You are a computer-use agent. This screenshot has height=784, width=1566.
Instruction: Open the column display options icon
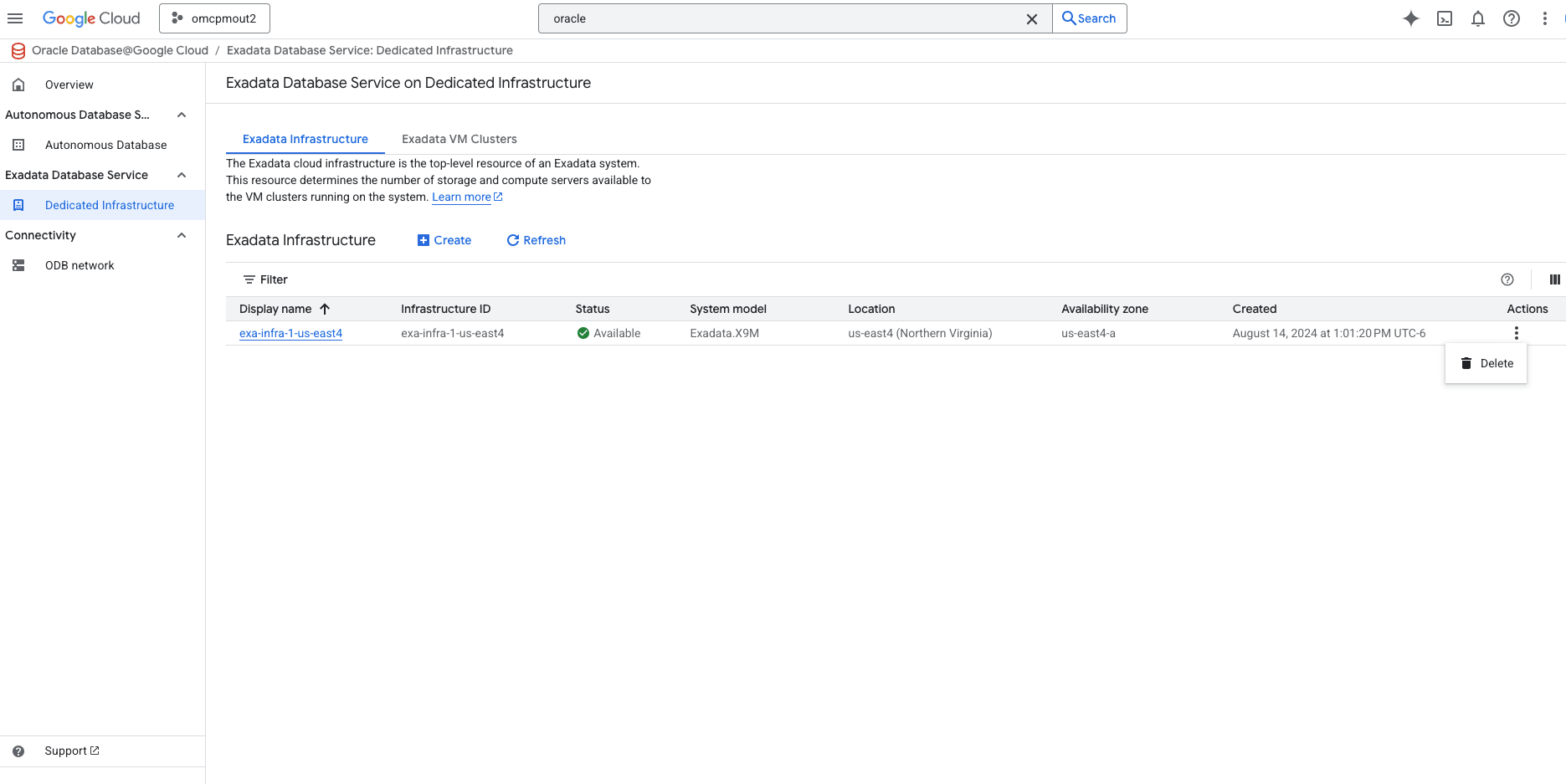pos(1555,279)
